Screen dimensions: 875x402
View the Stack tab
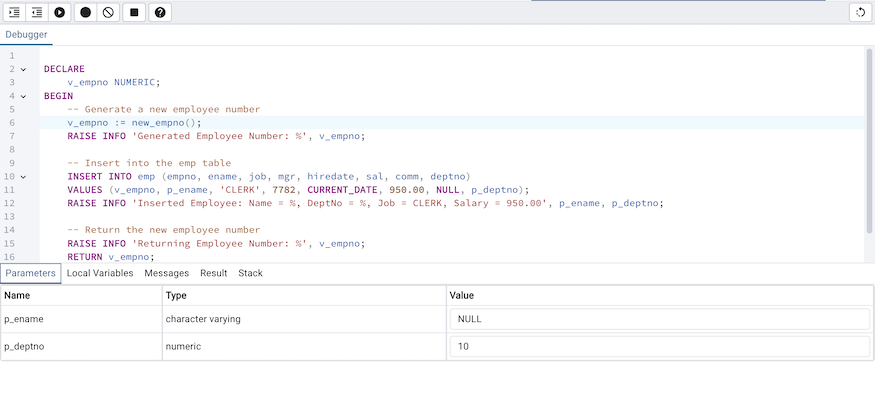[x=250, y=273]
